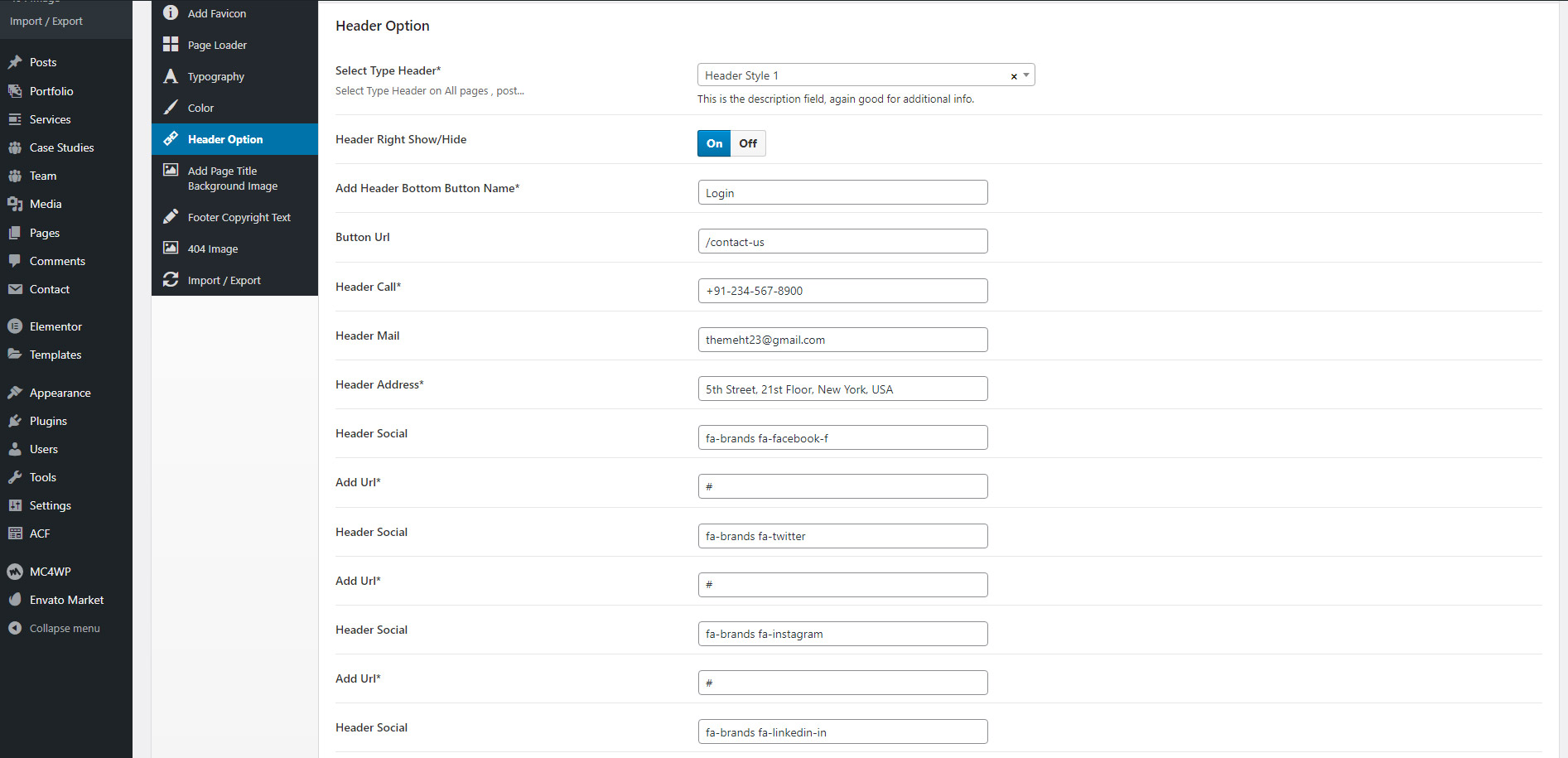Viewport: 1568px width, 758px height.
Task: Click the Page Loader grid icon
Action: point(171,44)
